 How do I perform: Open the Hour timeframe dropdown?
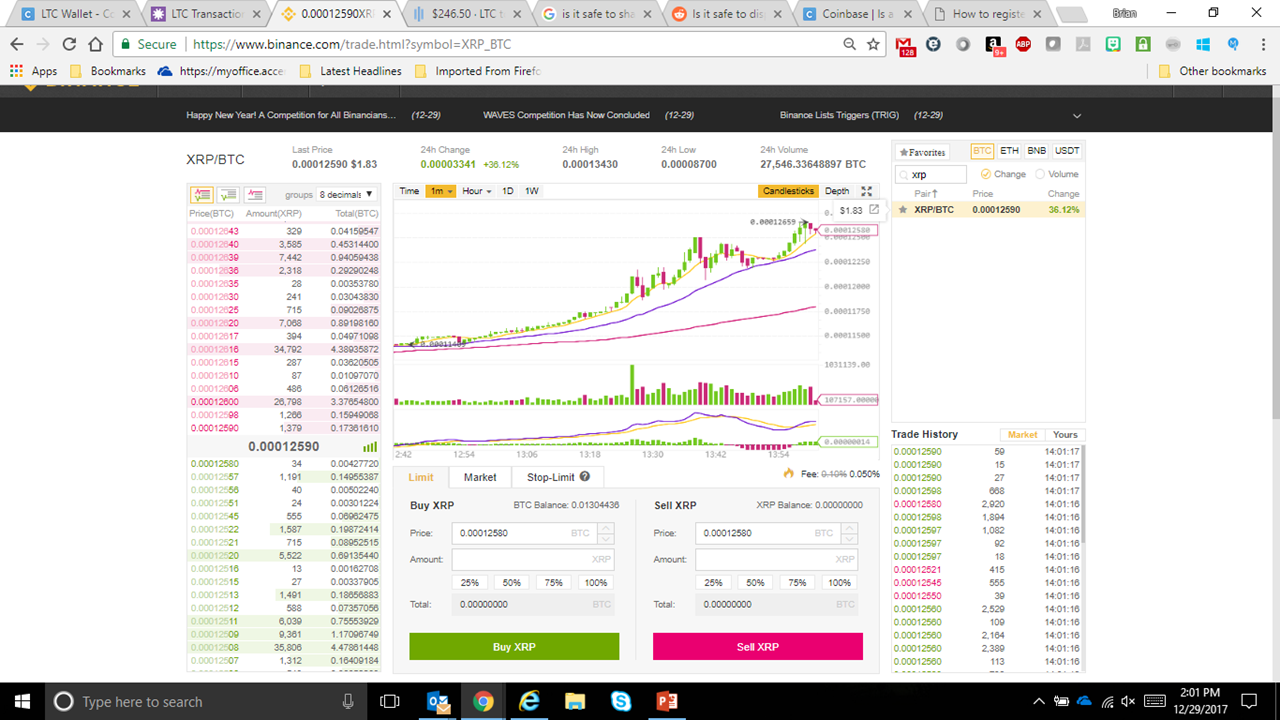pyautogui.click(x=477, y=191)
